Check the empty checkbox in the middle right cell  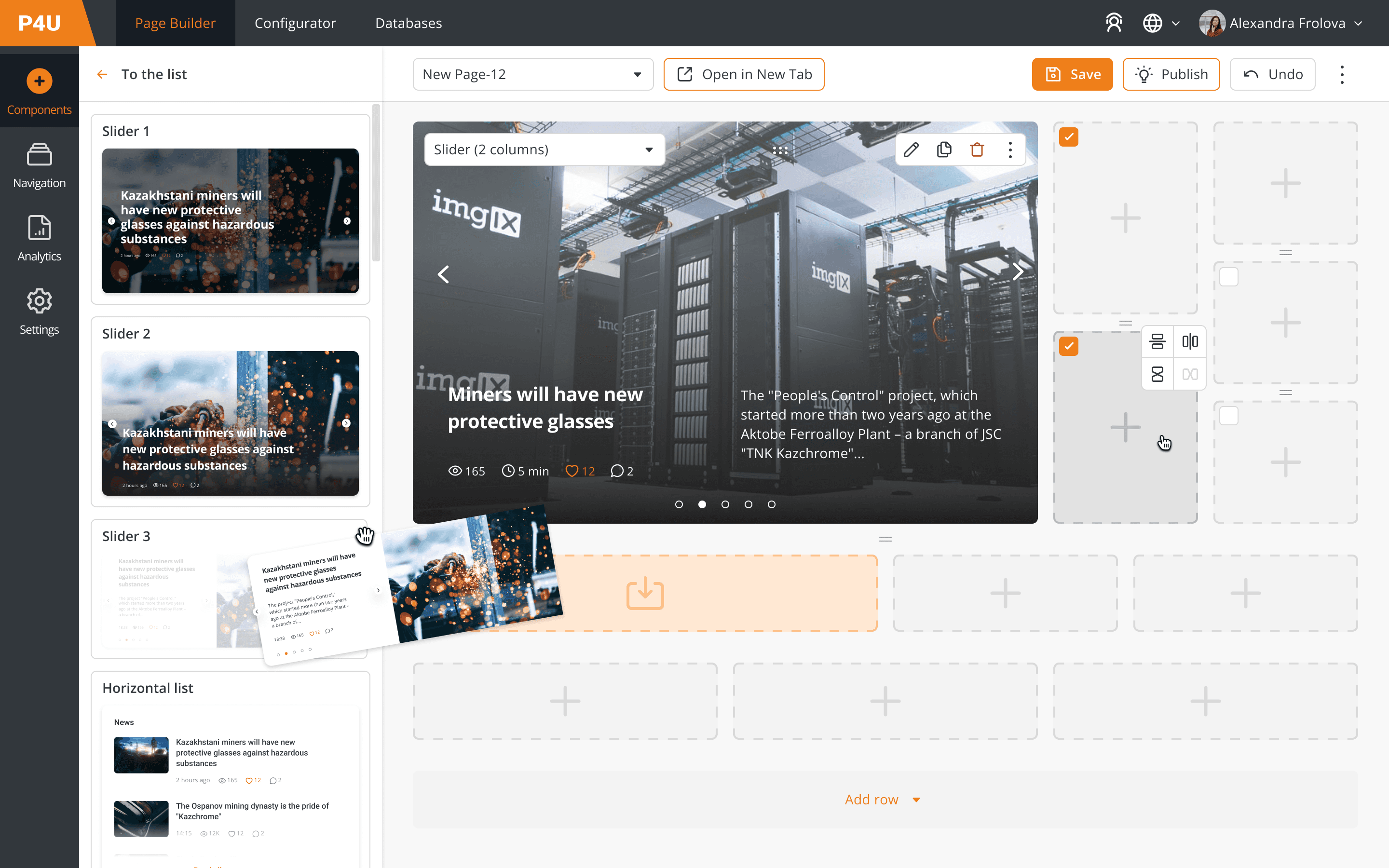tap(1229, 277)
